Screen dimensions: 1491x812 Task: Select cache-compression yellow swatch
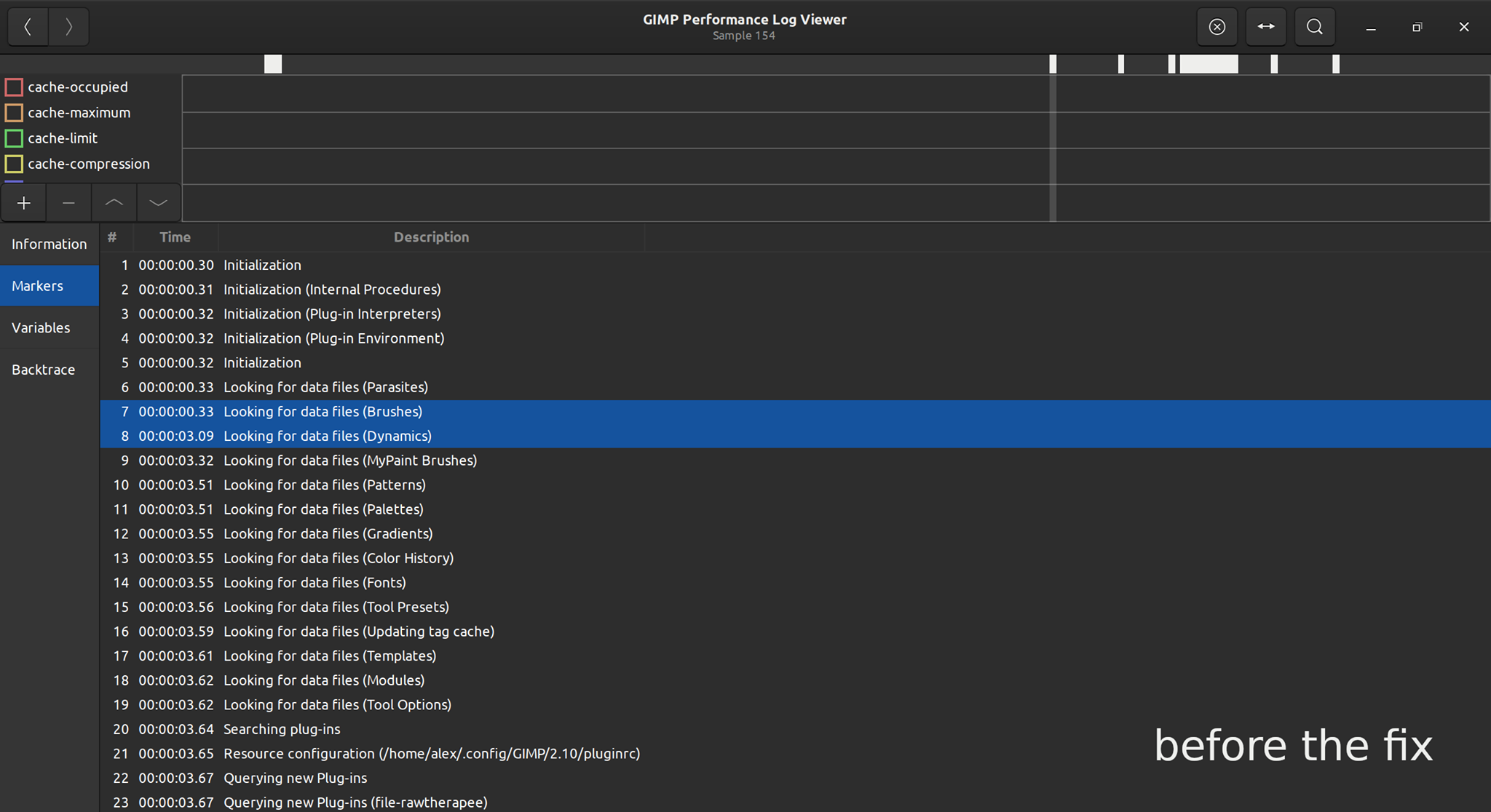coord(14,164)
